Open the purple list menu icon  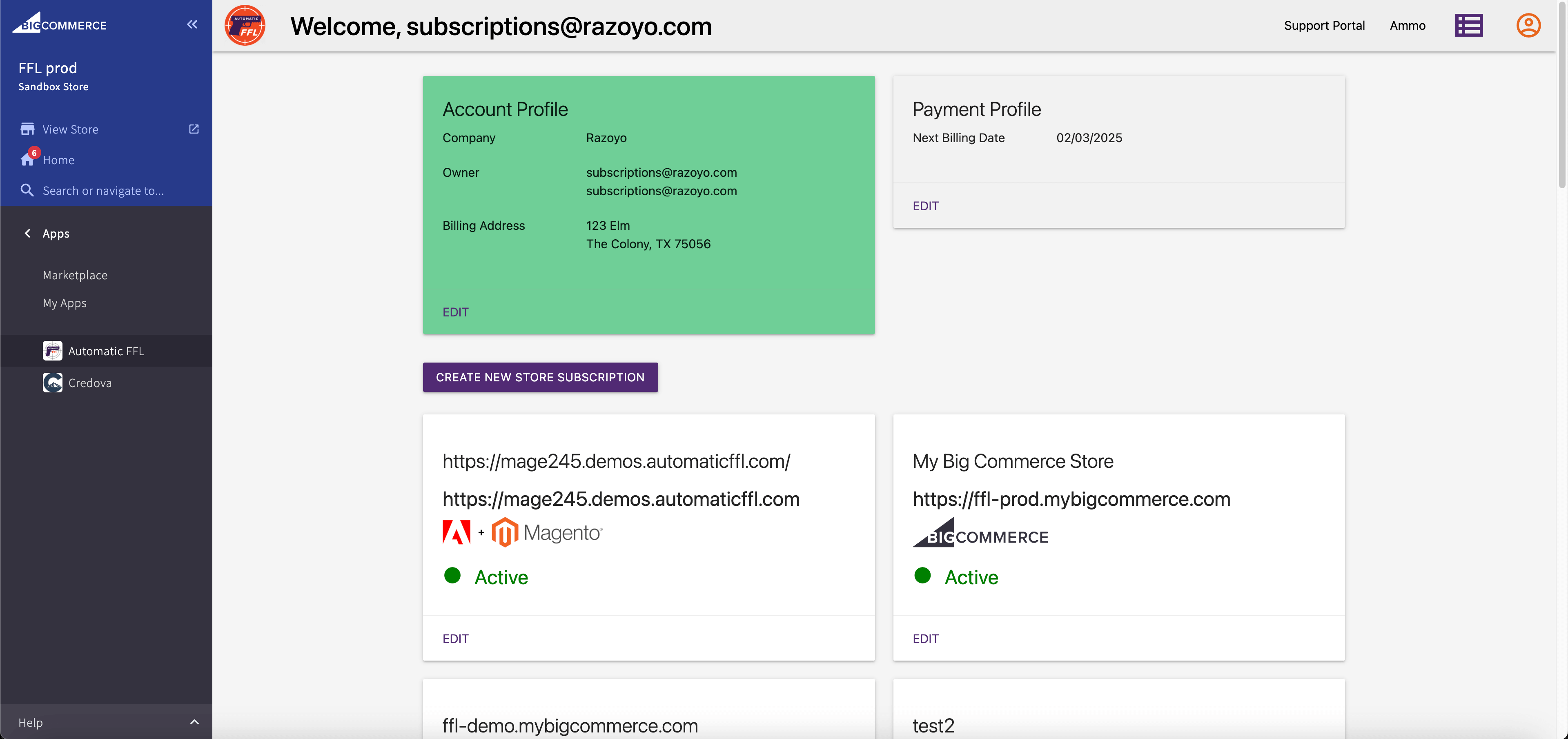point(1468,26)
